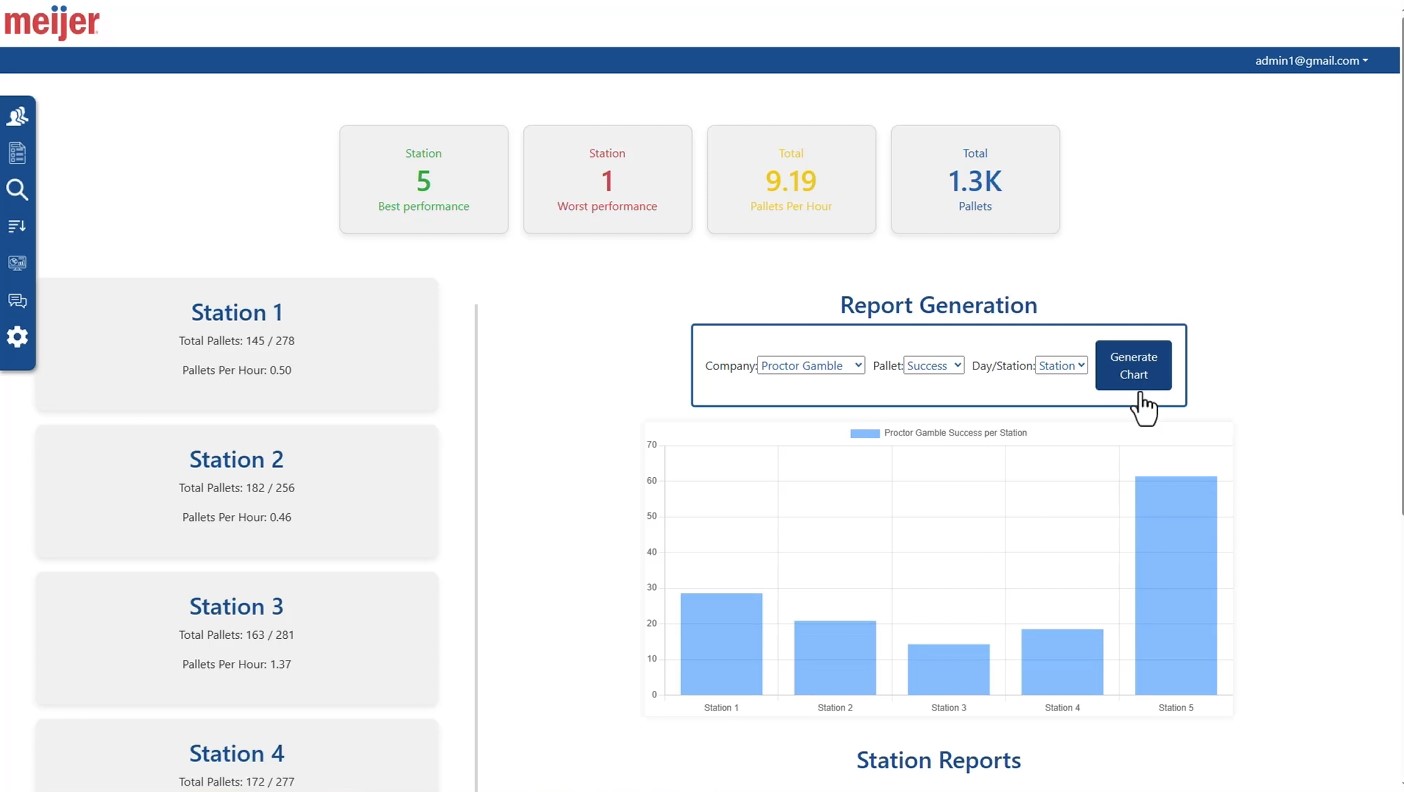
Task: Click 'Total Pallets: 163 / 281' text
Action: pyautogui.click(x=237, y=635)
